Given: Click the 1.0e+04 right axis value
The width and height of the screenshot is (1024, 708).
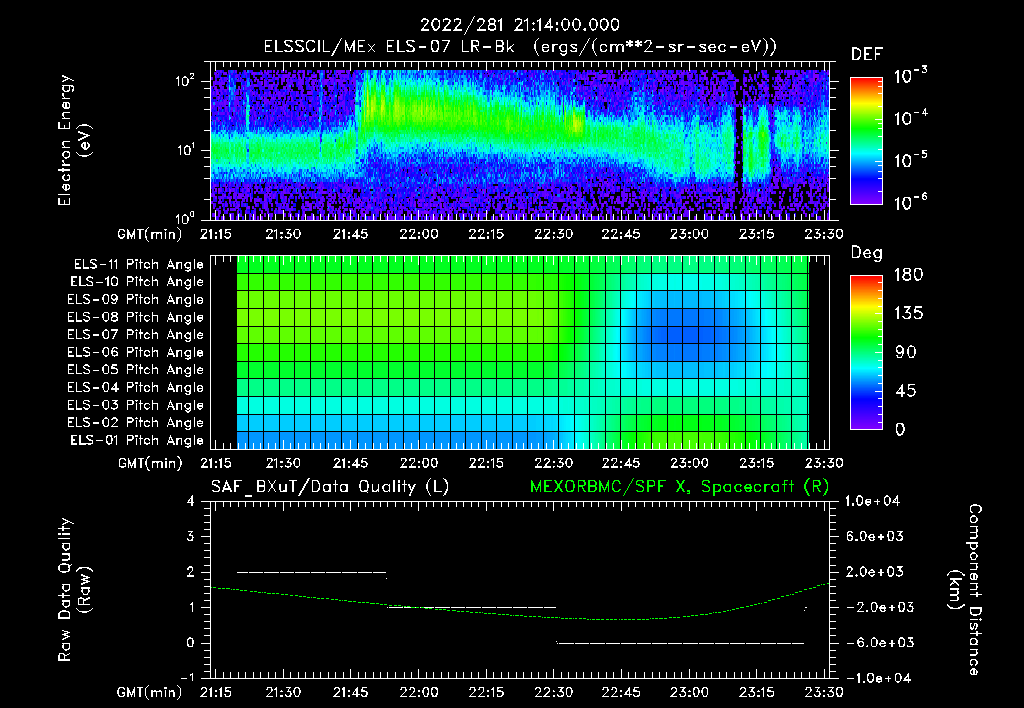Looking at the screenshot, I should coord(872,501).
